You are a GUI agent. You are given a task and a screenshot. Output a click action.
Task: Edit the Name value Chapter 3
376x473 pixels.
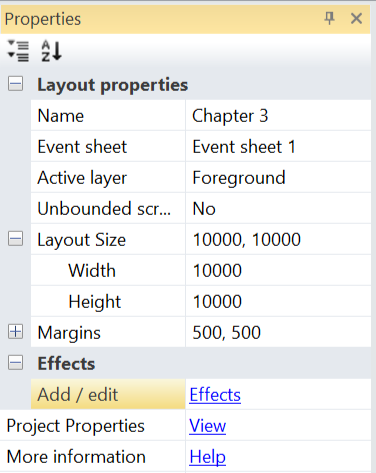pos(278,115)
